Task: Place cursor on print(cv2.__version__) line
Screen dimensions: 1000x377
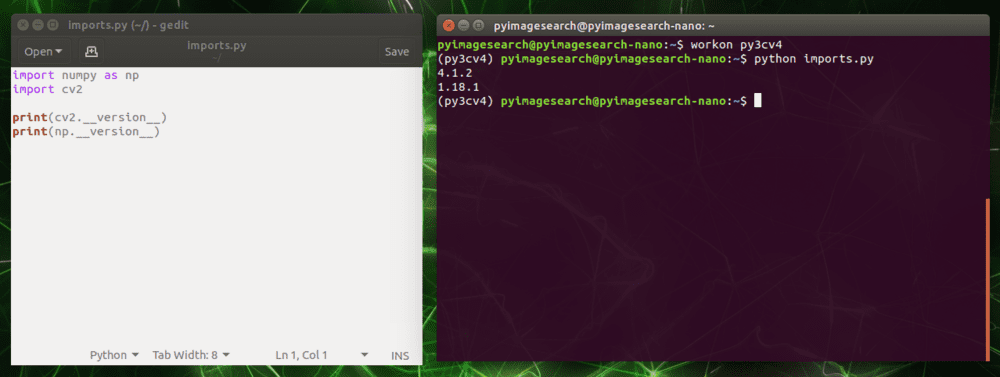Action: [x=89, y=118]
